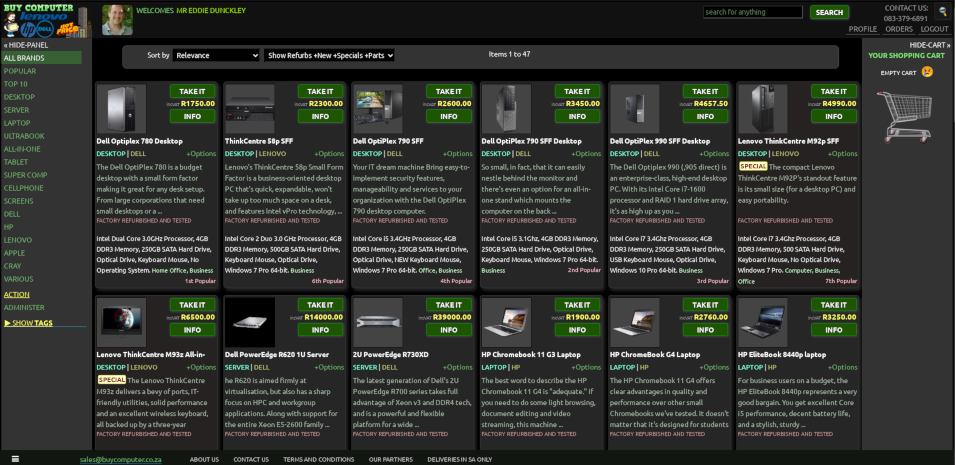Click Info for the R2300.00 ThinkCentre 58p
Image resolution: width=955 pixels, height=465 pixels.
320,116
